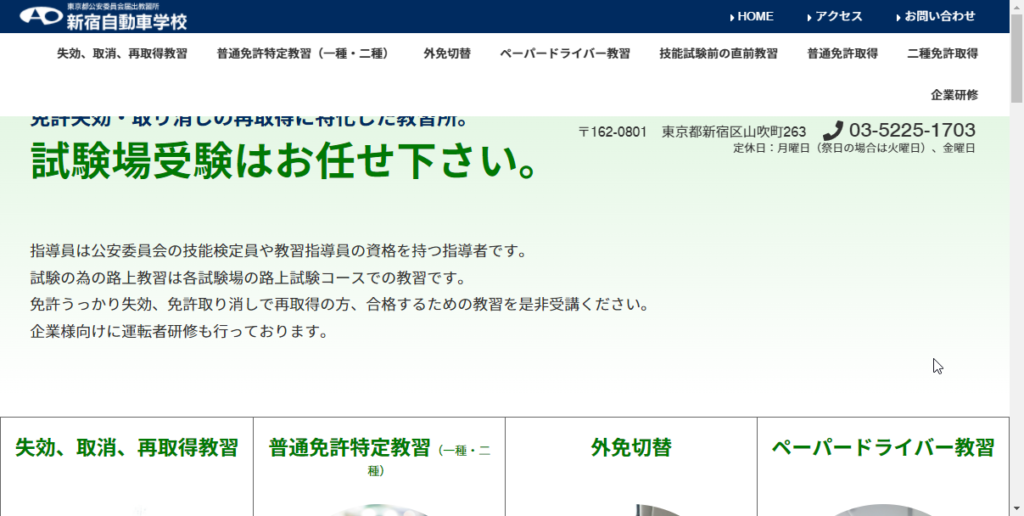Click the postal code 〒162-0801
The height and width of the screenshot is (516, 1024).
tap(613, 131)
